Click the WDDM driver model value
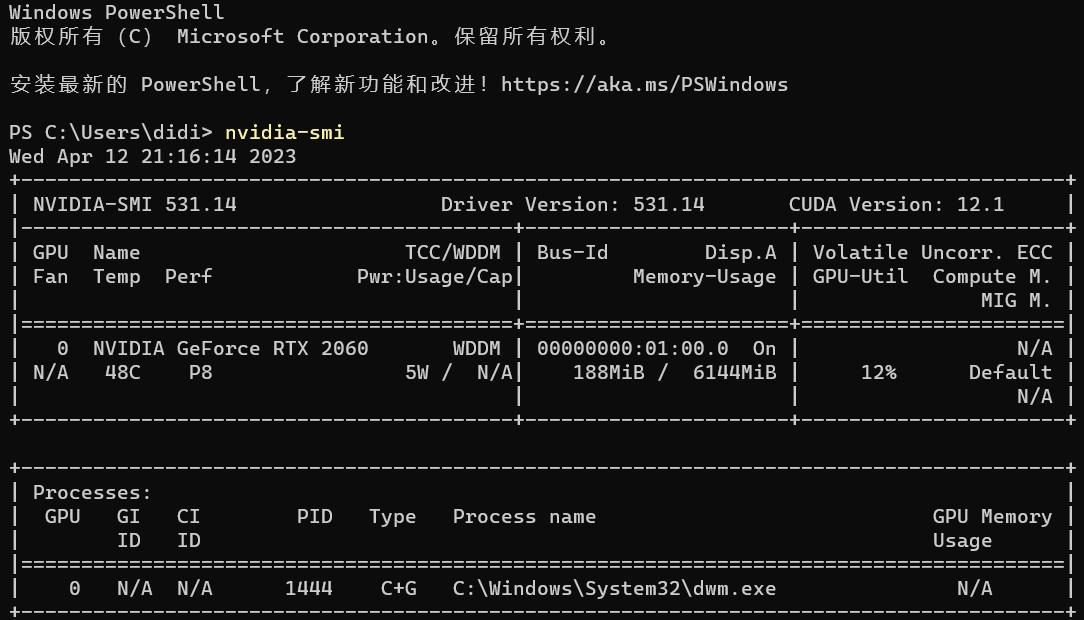This screenshot has width=1084, height=620. click(476, 348)
